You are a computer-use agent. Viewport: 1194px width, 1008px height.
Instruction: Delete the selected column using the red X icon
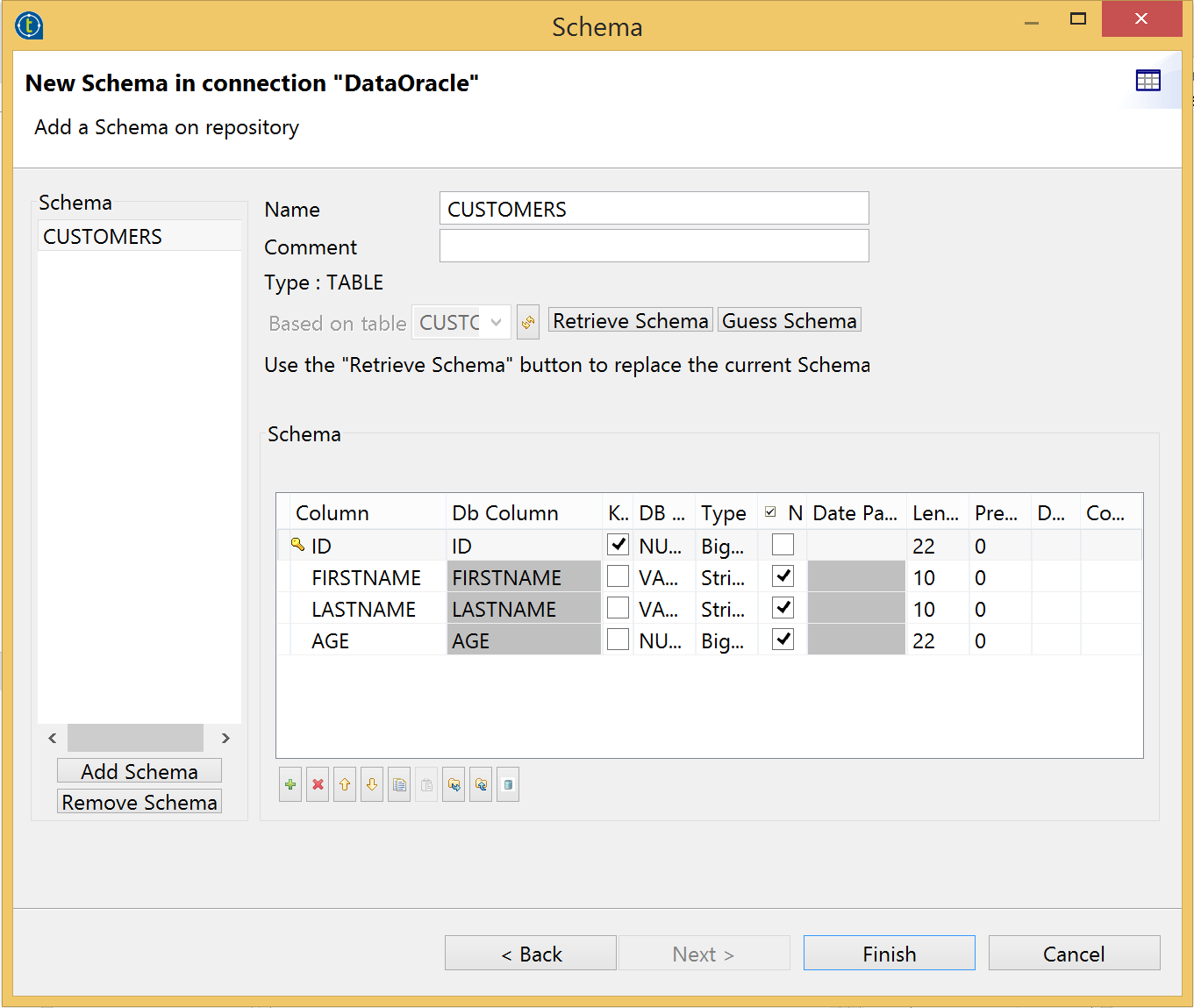318,783
